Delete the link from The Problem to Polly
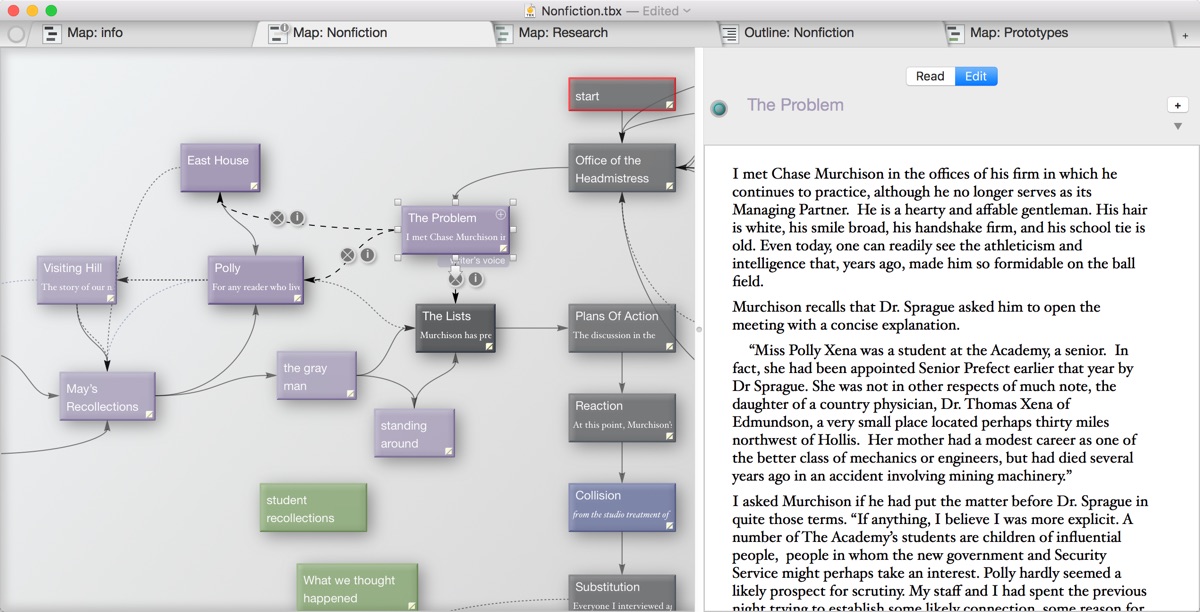The width and height of the screenshot is (1200, 612). coord(348,255)
